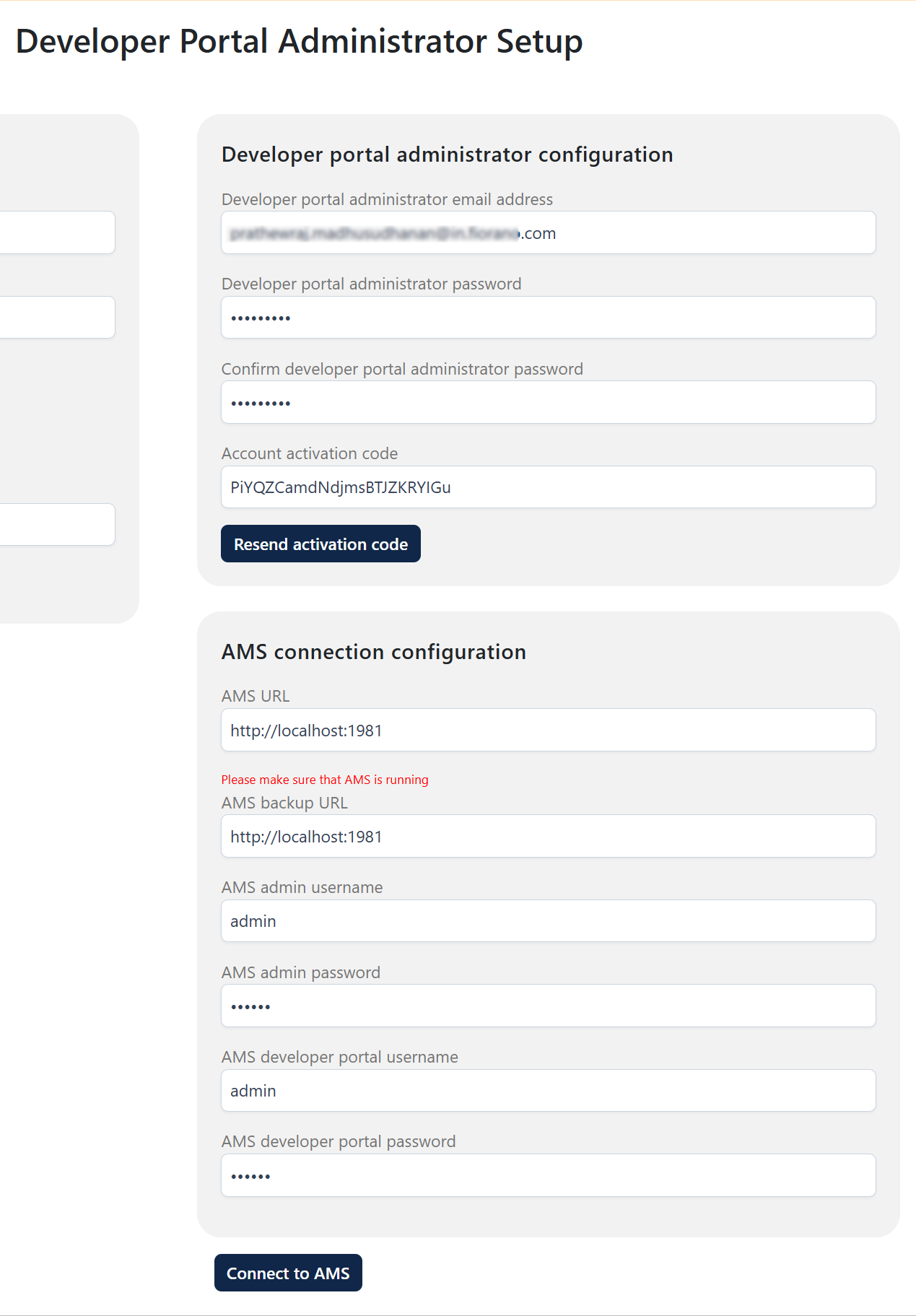Click into the AMS URL field
Screen dimensions: 916x1316
(549, 730)
